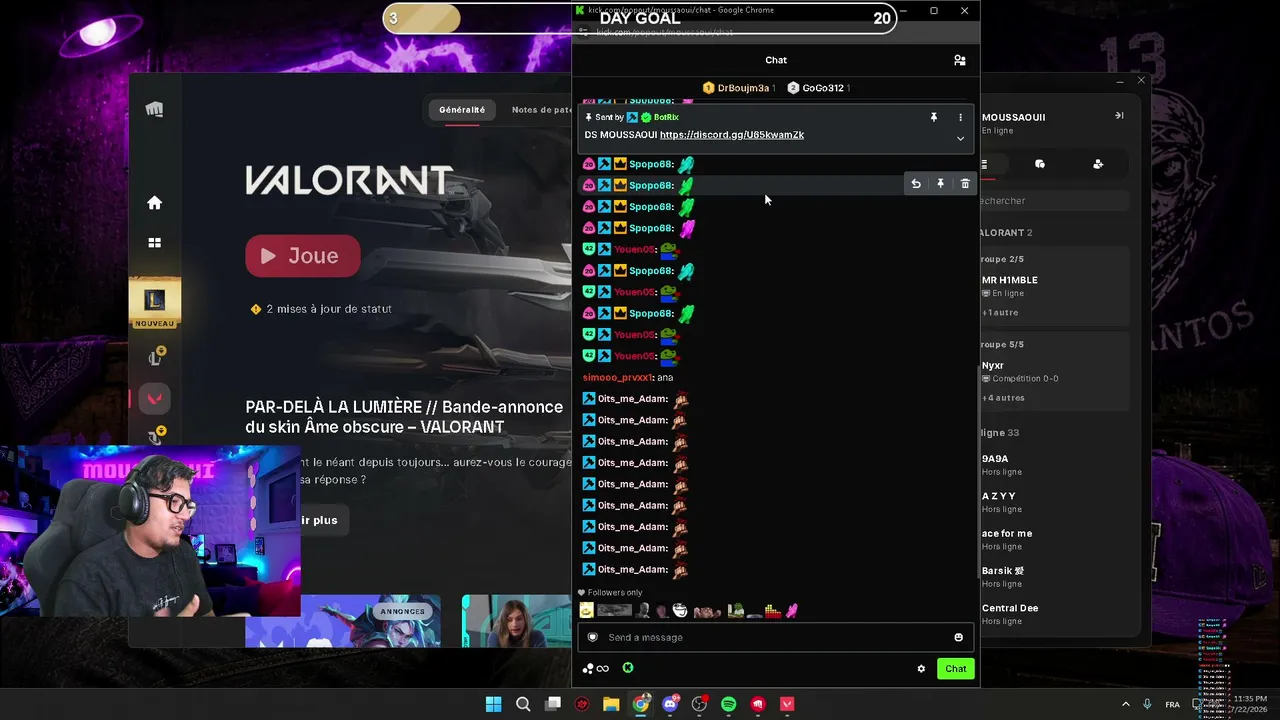Show hidden system tray icons
This screenshot has height=720, width=1280.
click(1125, 704)
